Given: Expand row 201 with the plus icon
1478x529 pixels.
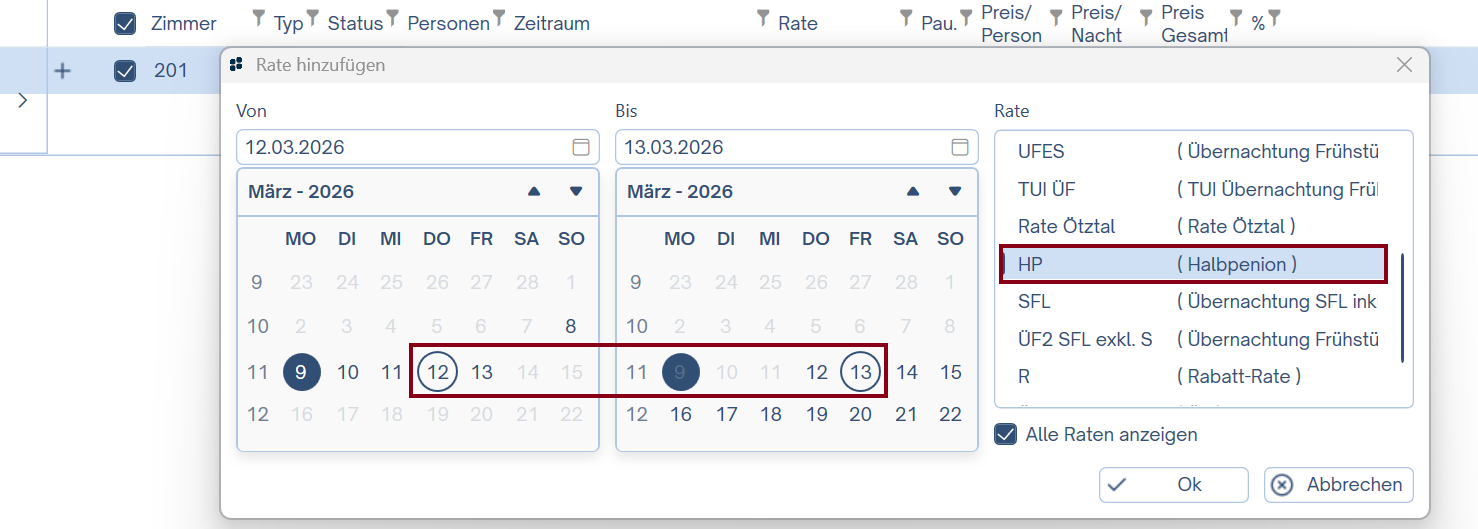Looking at the screenshot, I should 62,71.
